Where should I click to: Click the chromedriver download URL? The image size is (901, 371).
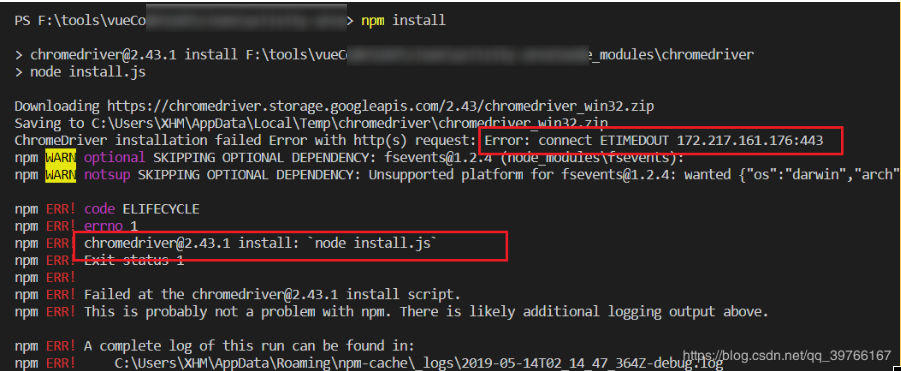coord(380,106)
